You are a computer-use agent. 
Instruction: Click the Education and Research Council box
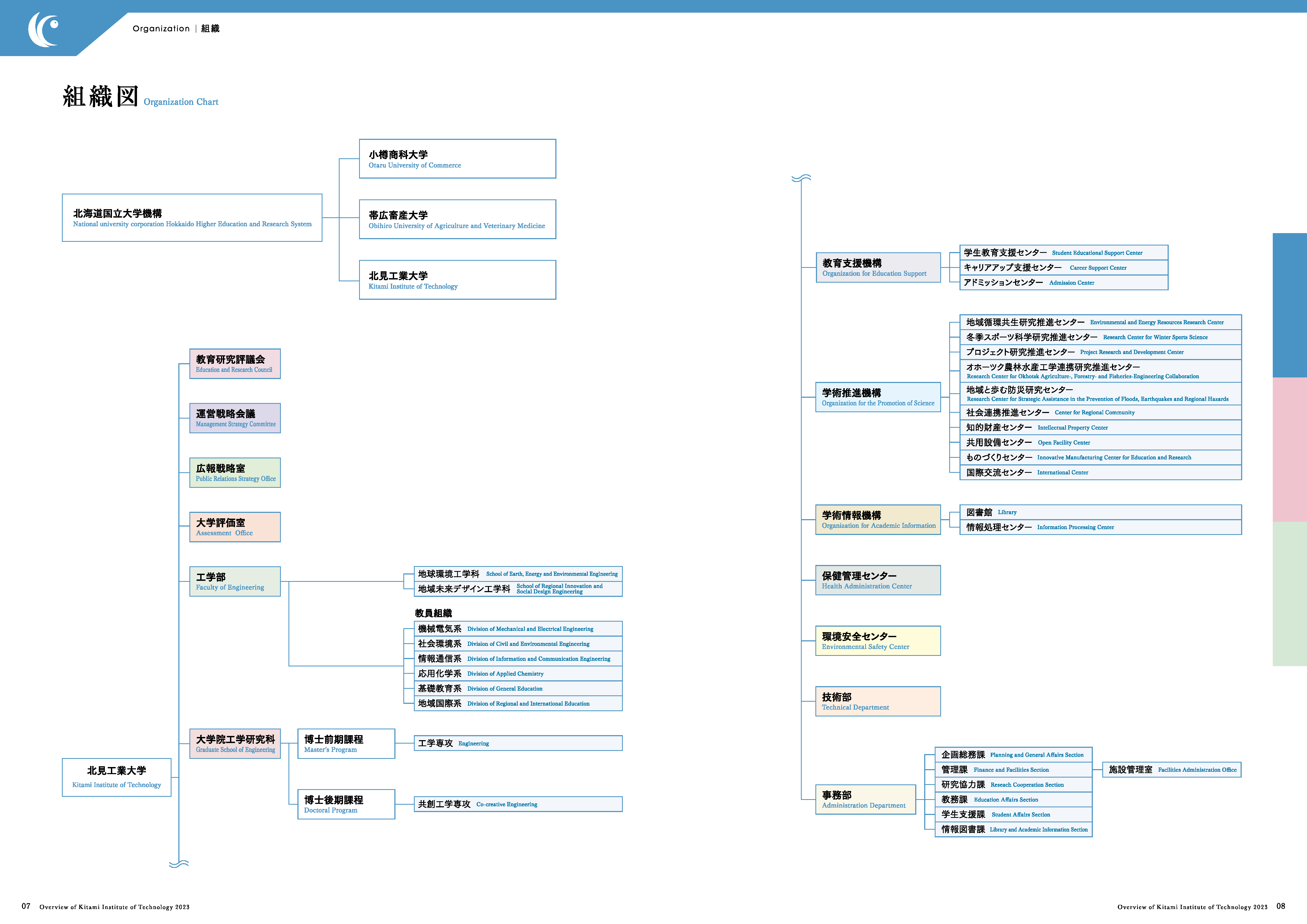coord(234,363)
